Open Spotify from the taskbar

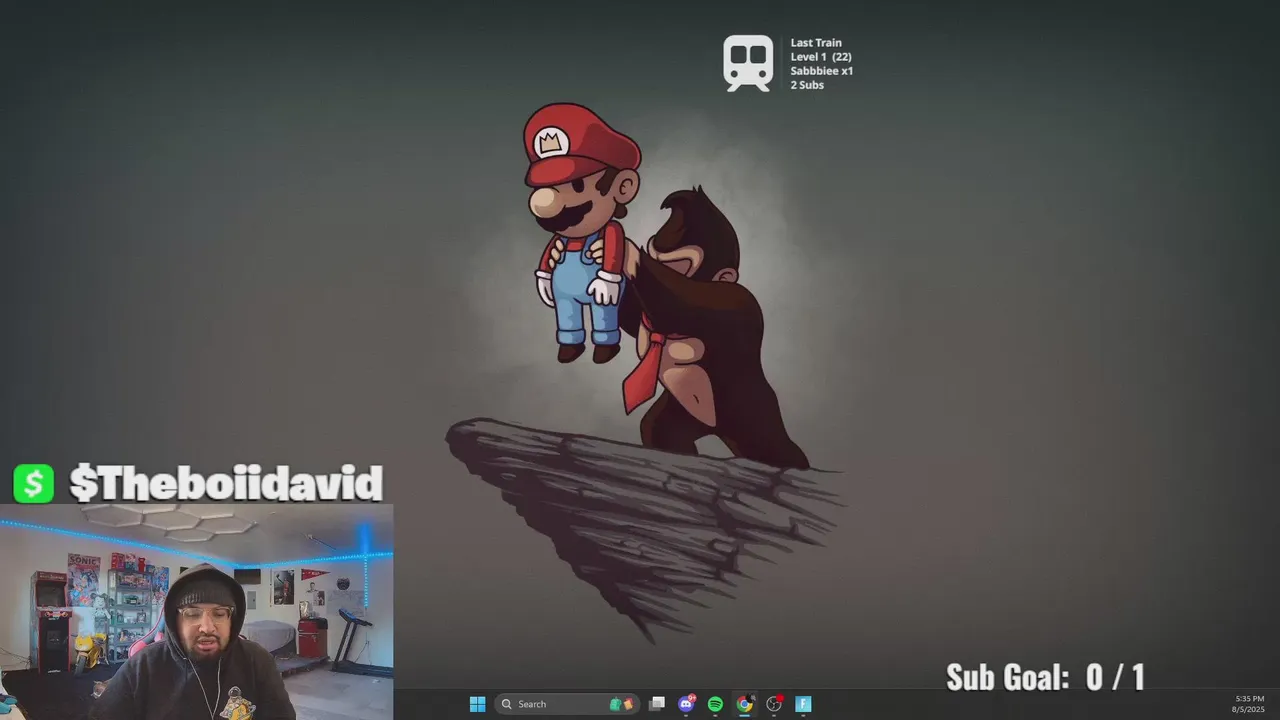tap(715, 704)
